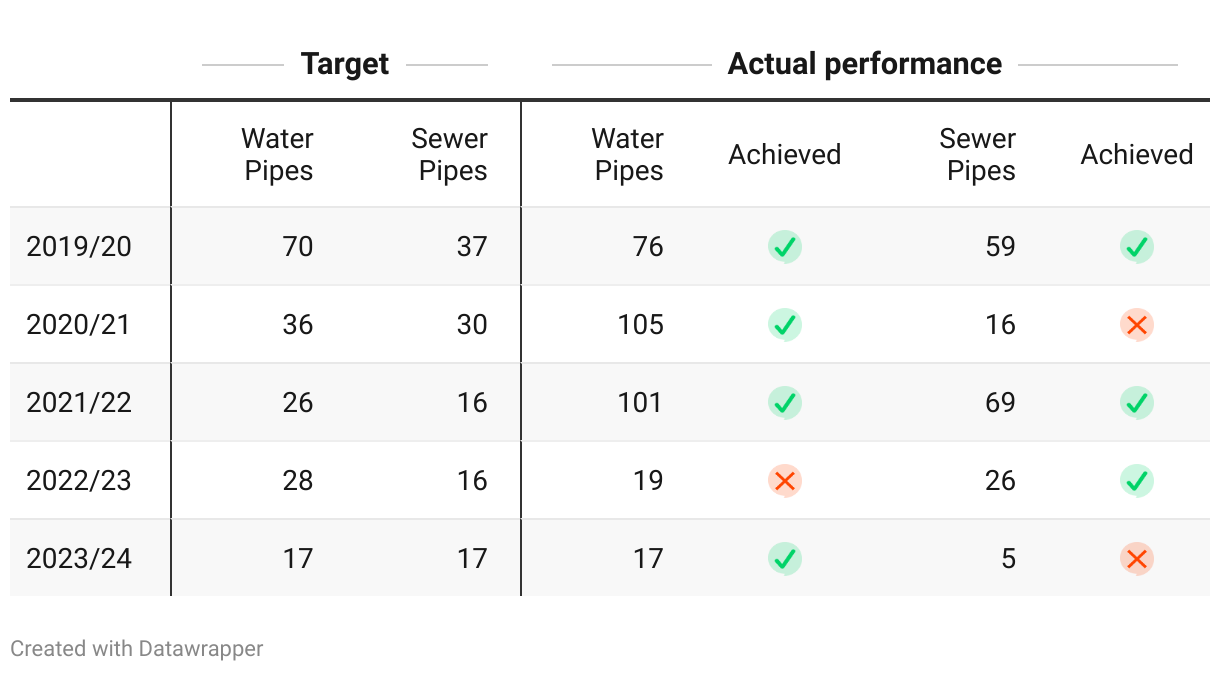1220x674 pixels.
Task: Click the 2021/22 sewer pipes green checkmark
Action: [x=1137, y=402]
